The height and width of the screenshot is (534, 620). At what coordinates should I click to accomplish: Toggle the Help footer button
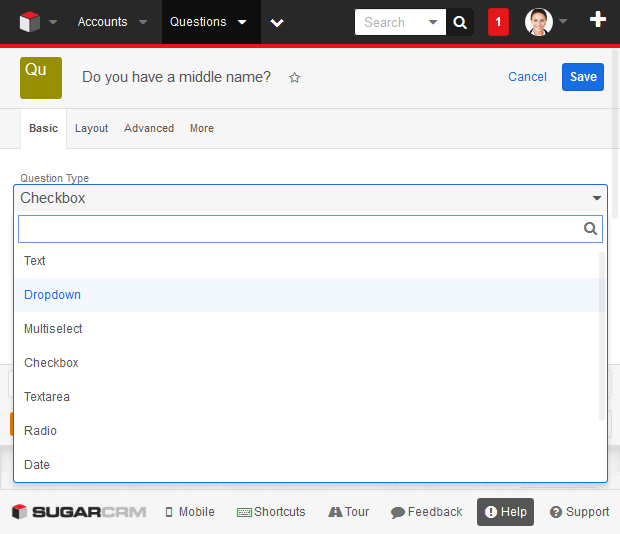point(505,512)
